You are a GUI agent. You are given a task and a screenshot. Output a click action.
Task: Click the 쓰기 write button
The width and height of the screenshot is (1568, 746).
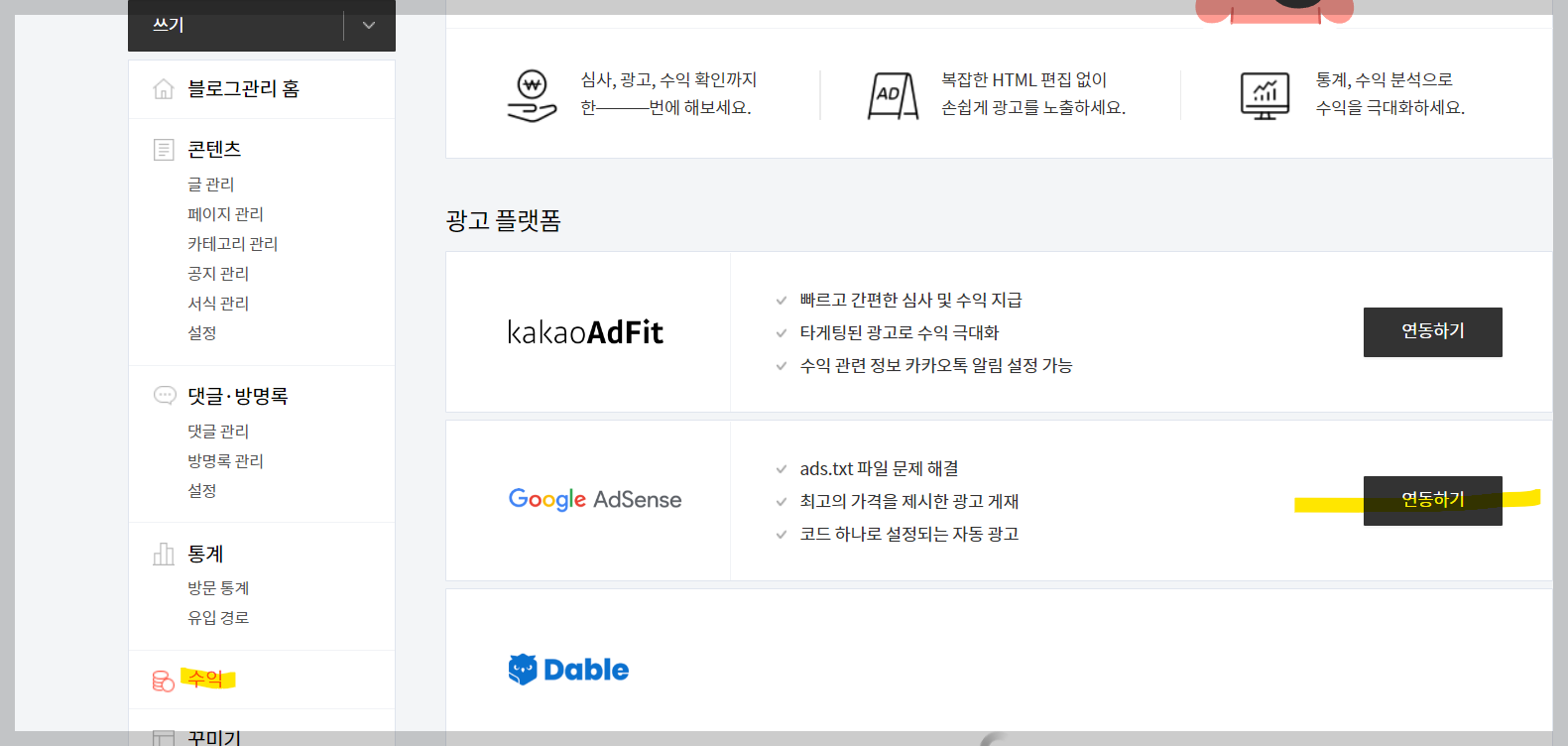click(236, 25)
